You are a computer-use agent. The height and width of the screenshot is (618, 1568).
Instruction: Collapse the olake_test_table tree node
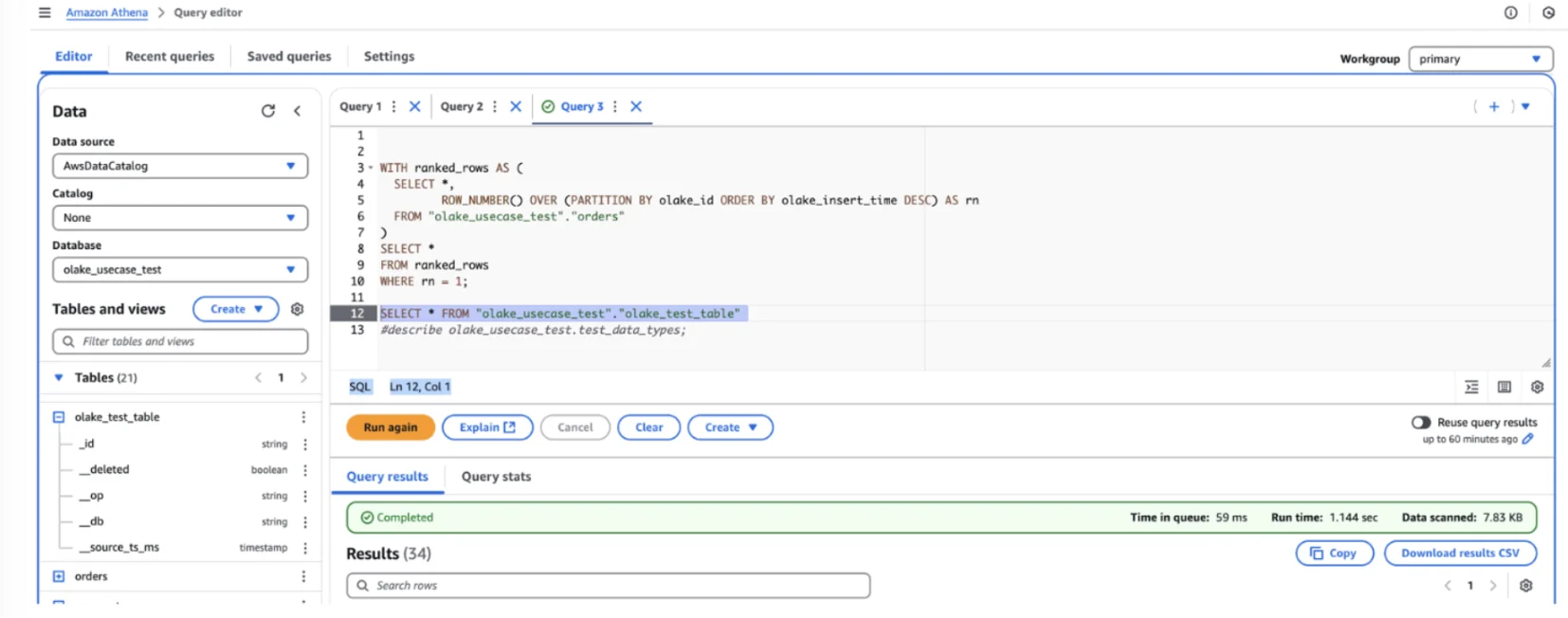(59, 417)
